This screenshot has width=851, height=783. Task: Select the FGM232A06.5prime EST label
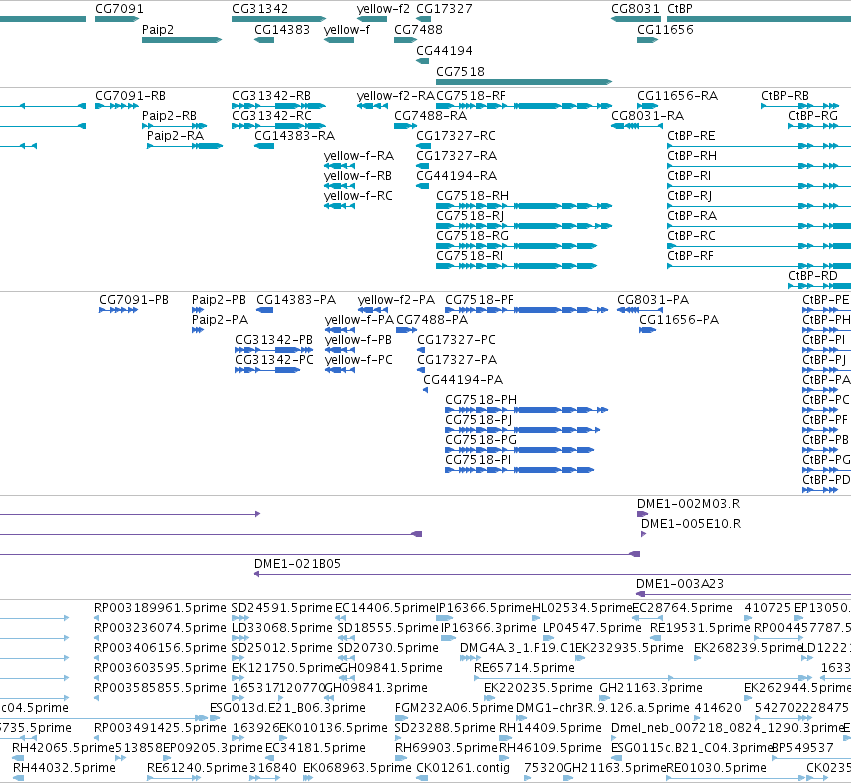(454, 708)
